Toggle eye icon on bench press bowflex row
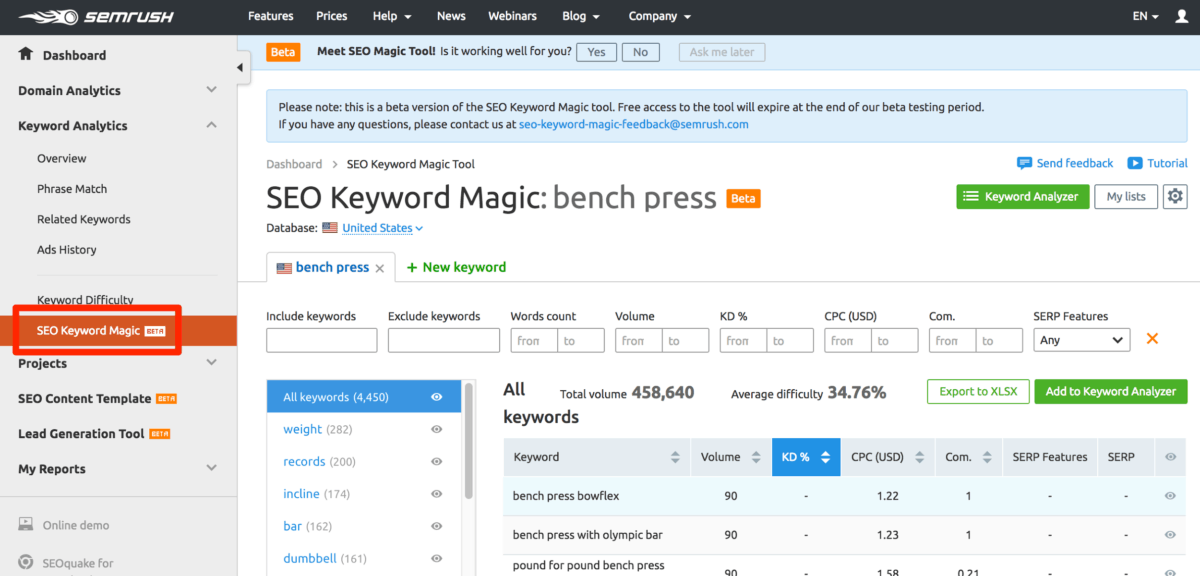1200x576 pixels. pos(1171,495)
